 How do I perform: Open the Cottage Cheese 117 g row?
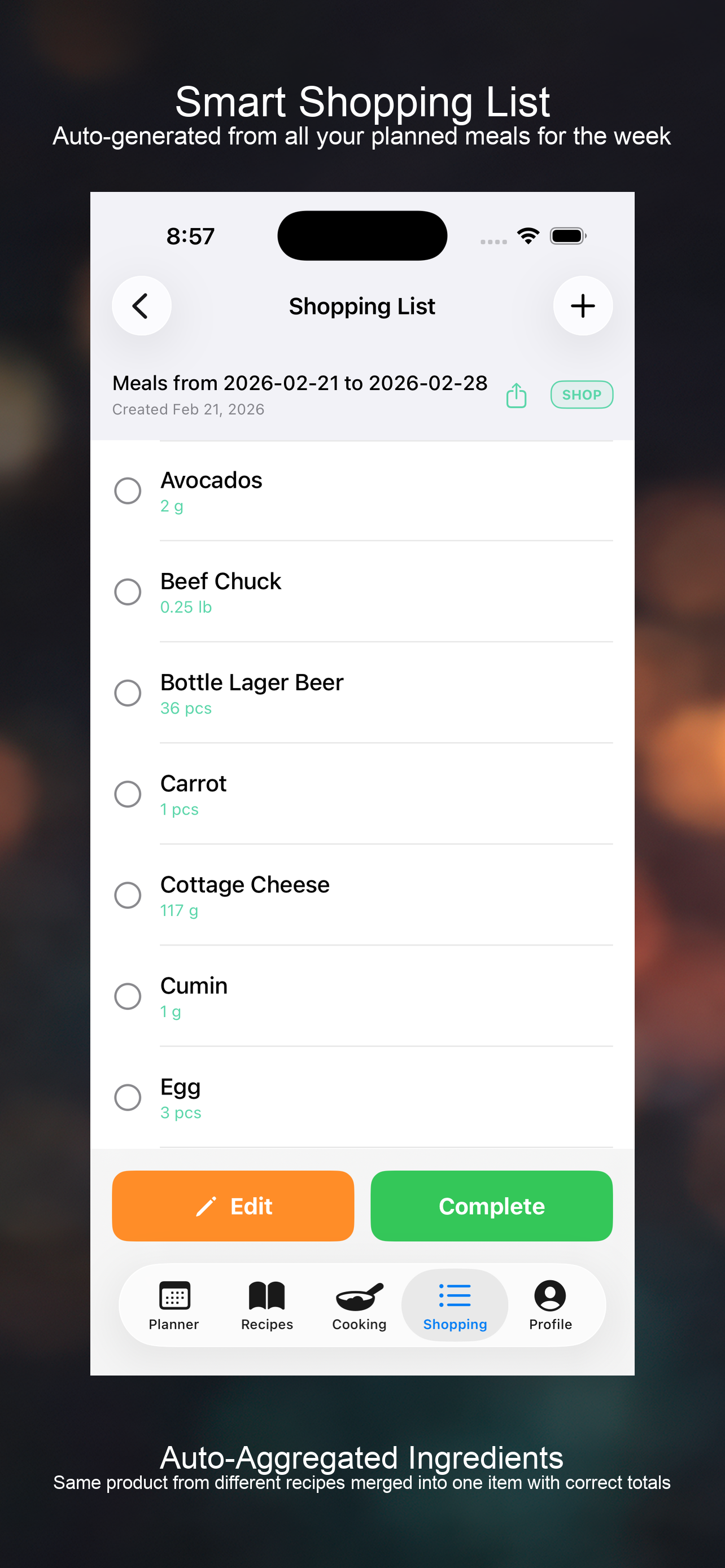tap(365, 895)
